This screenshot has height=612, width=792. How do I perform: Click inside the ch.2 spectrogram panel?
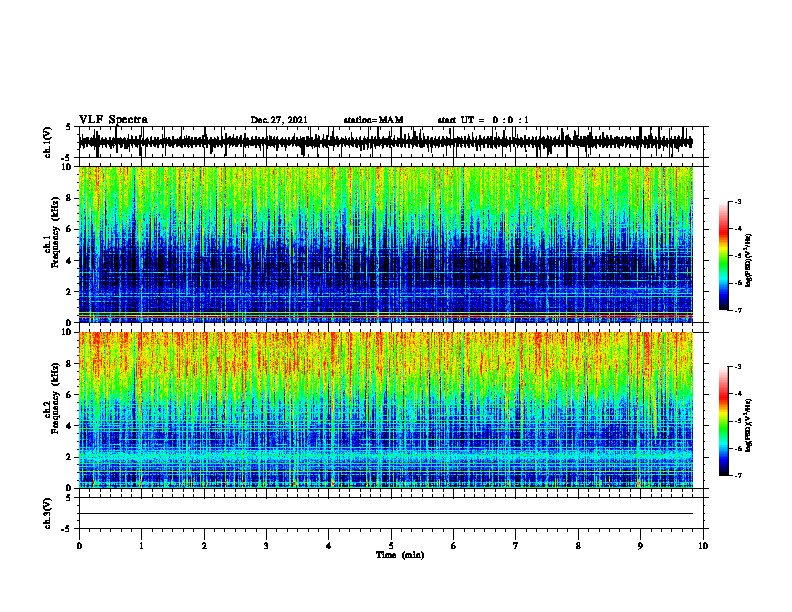tap(385, 410)
